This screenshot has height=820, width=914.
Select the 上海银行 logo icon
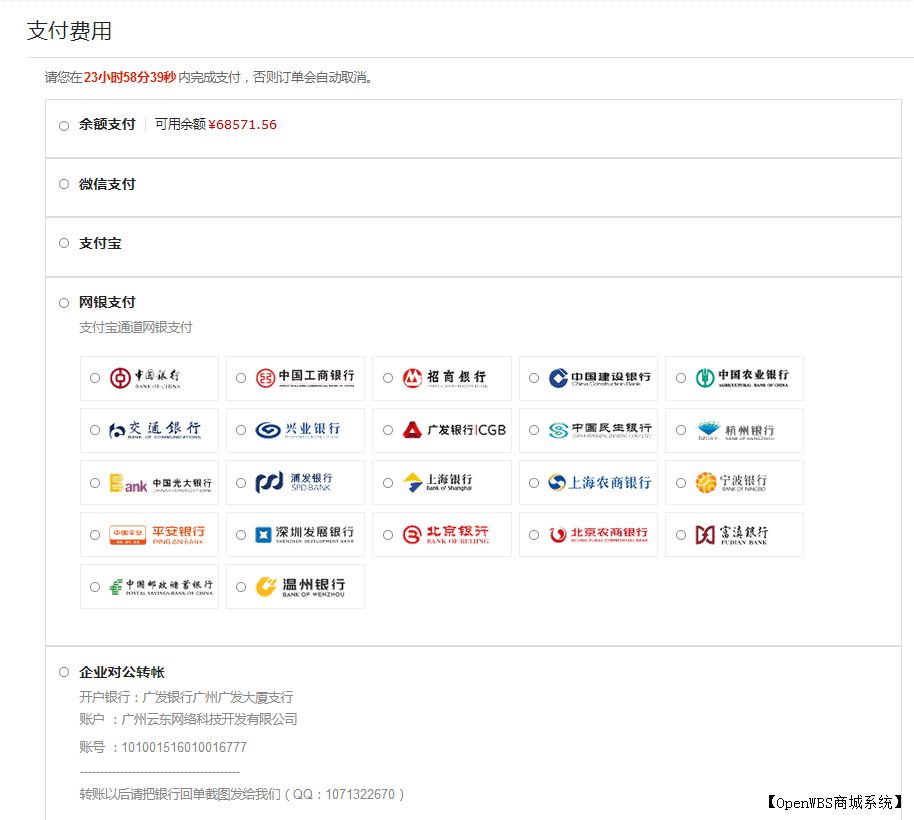click(451, 482)
